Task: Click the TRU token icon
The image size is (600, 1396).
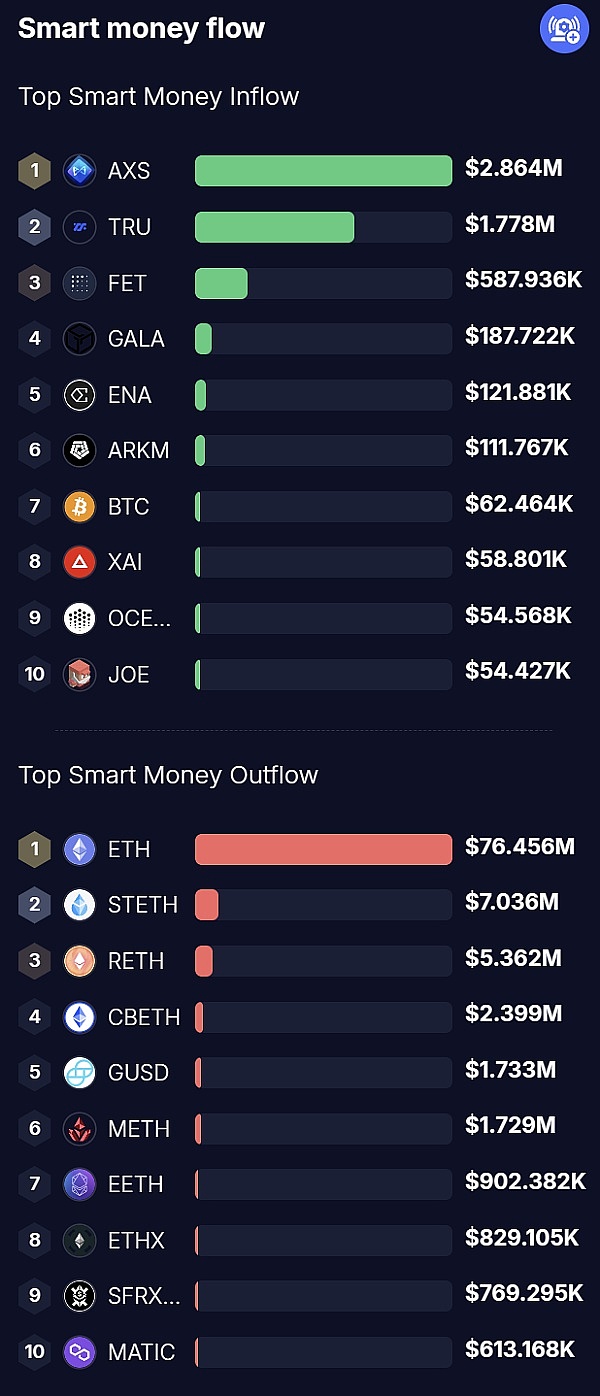Action: pos(80,227)
